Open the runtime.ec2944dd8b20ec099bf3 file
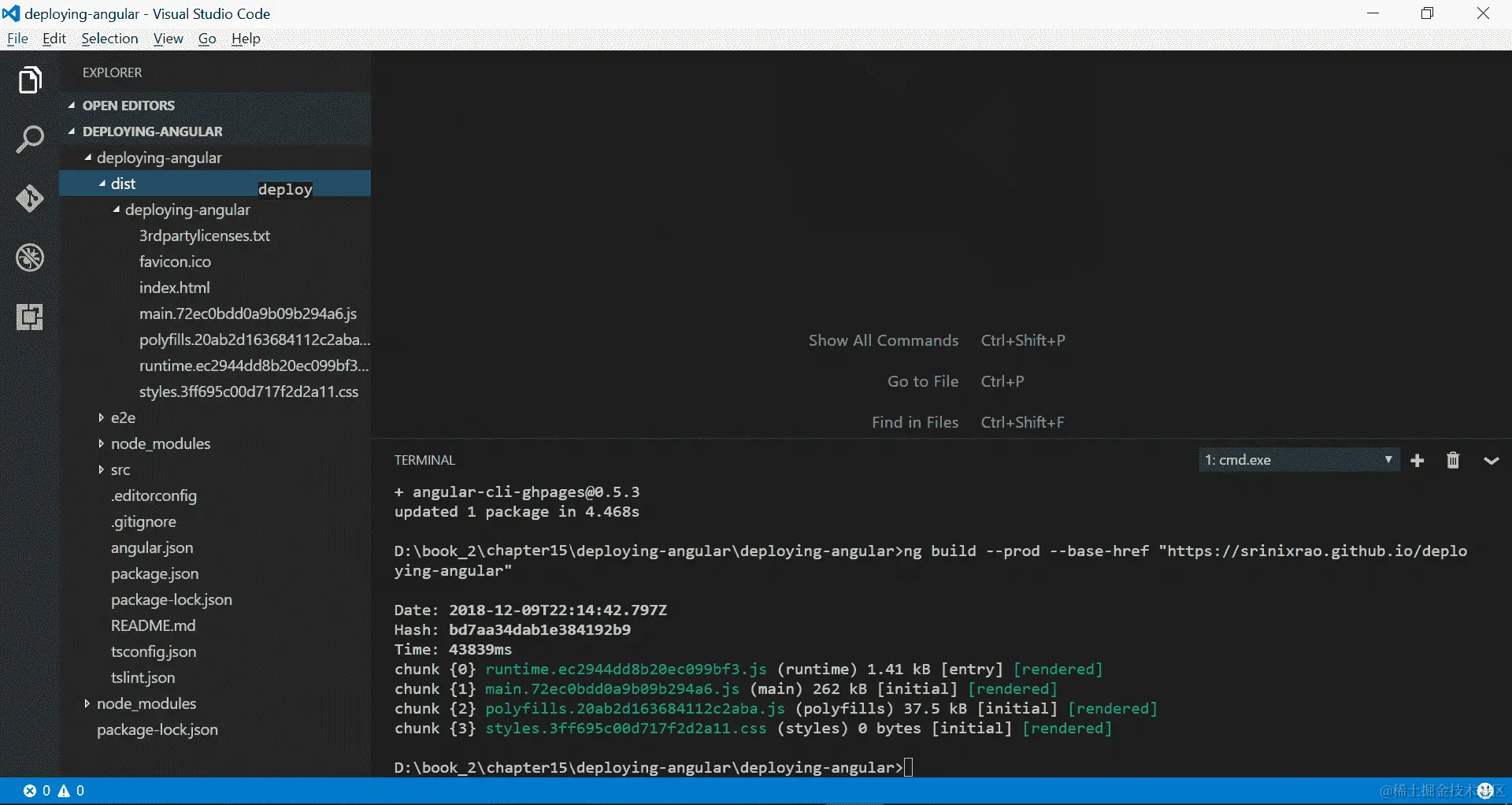This screenshot has height=805, width=1512. coord(254,365)
